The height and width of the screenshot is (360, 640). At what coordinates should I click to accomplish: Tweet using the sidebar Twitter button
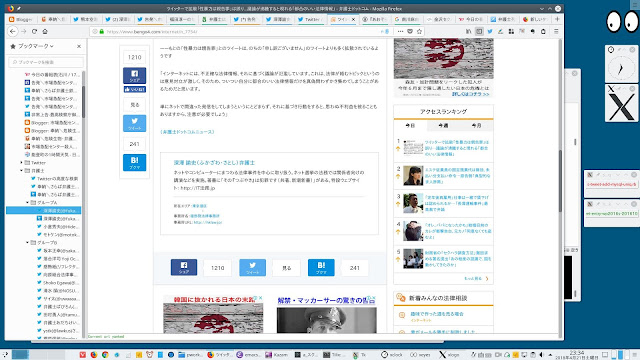pos(135,123)
